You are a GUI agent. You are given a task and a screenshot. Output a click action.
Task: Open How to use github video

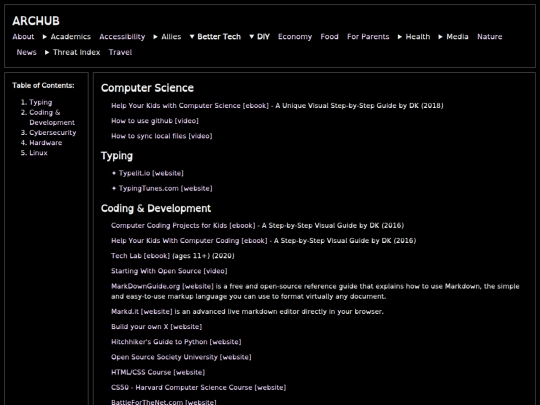point(155,121)
